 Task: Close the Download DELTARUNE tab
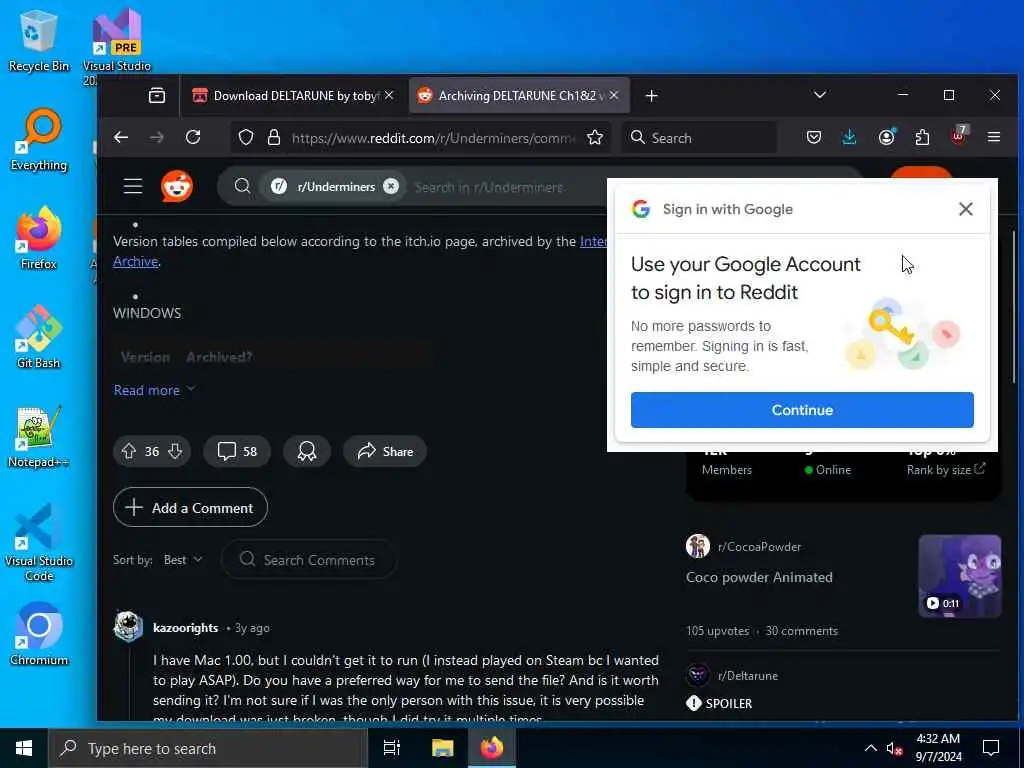click(389, 95)
